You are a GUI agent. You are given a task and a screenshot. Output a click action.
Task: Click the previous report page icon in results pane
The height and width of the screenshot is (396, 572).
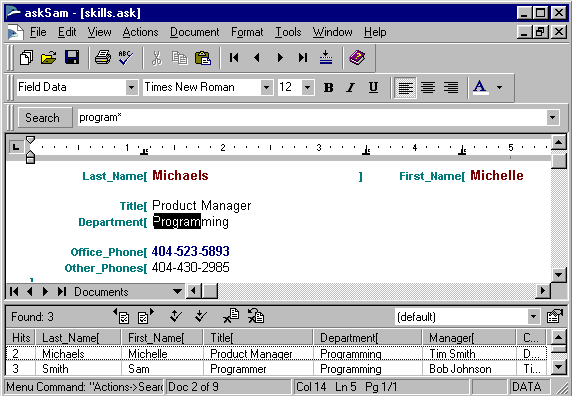point(121,317)
